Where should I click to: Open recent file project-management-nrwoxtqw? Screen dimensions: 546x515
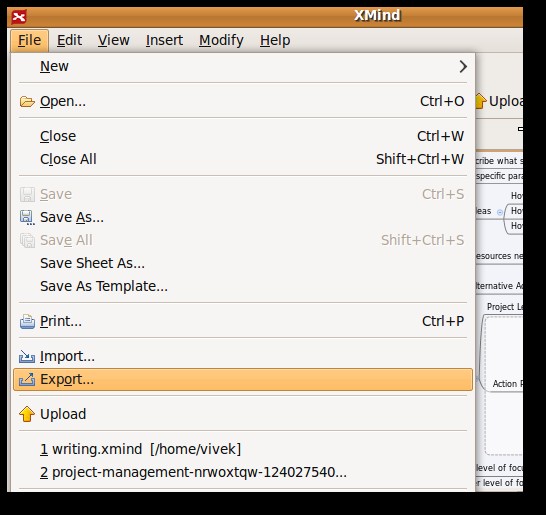(243, 473)
